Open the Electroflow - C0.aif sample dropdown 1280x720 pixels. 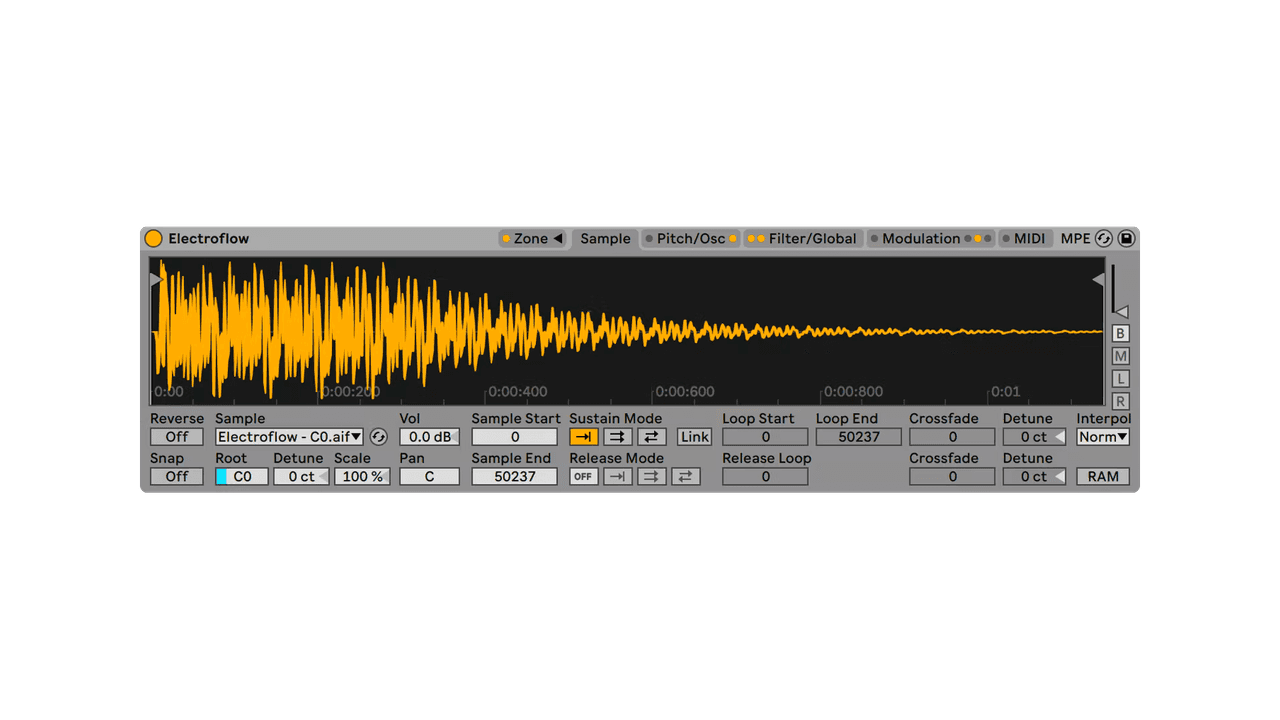(288, 436)
